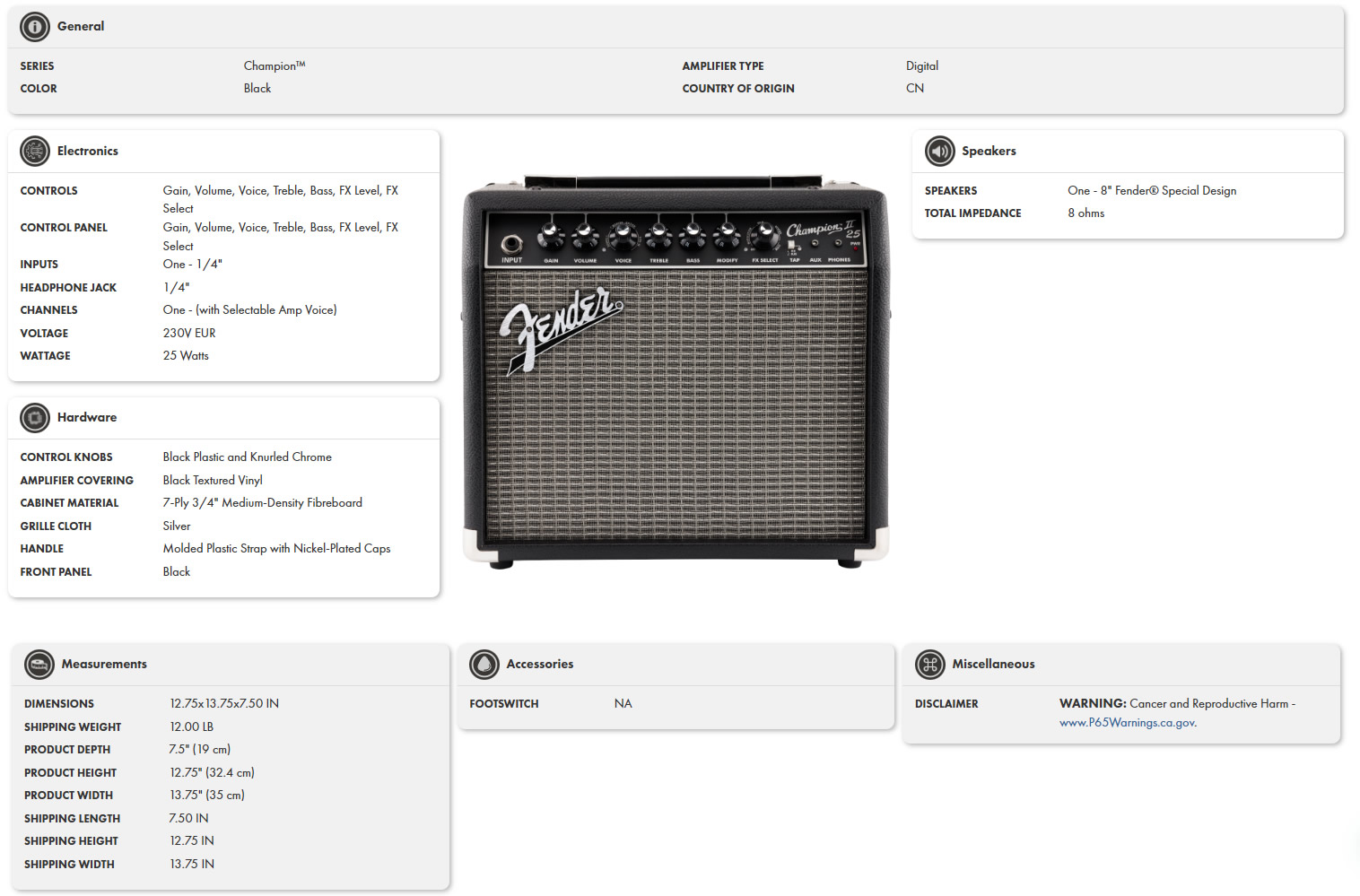Screen dimensions: 1360x896
Task: Click the HEADPHONE JACK label
Action: [x=68, y=288]
